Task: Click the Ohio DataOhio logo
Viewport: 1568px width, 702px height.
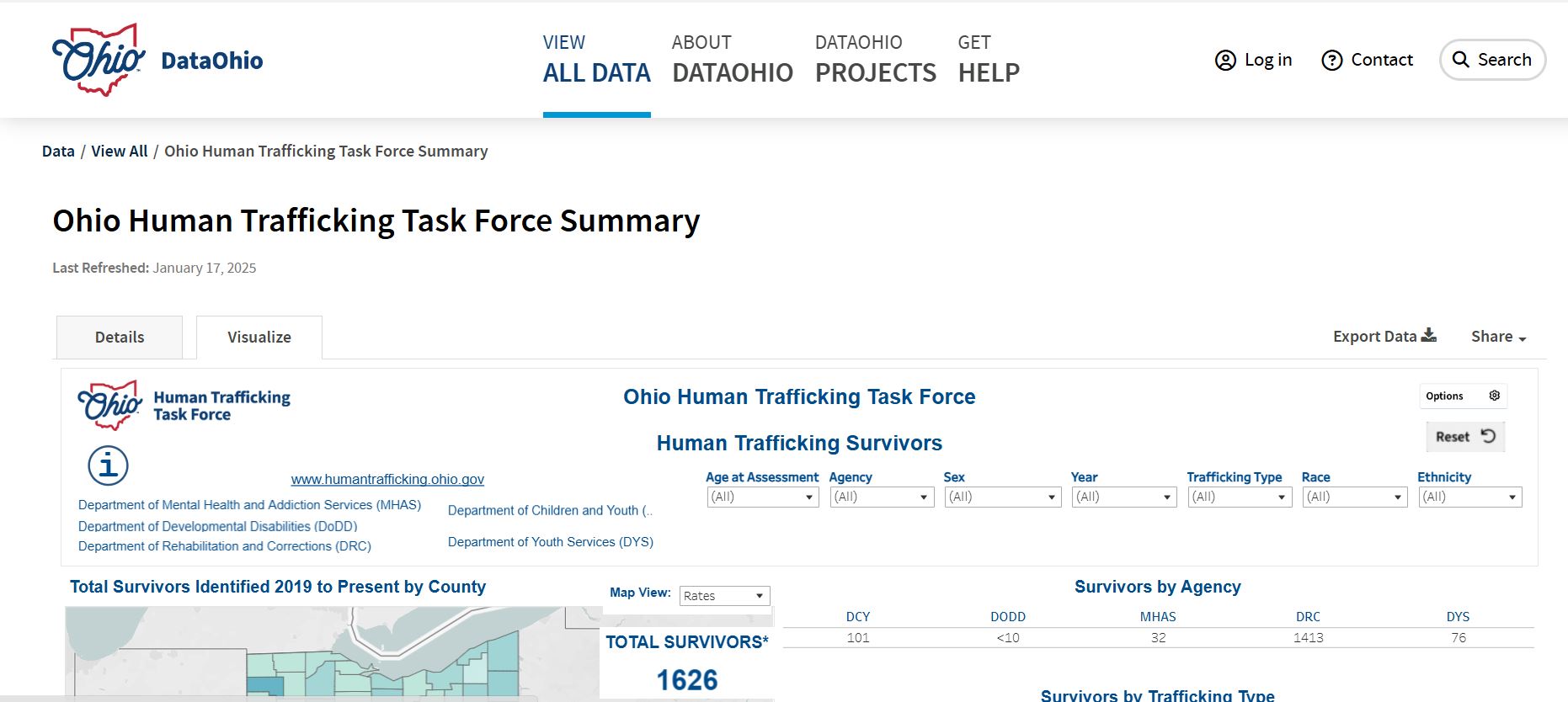Action: 157,60
